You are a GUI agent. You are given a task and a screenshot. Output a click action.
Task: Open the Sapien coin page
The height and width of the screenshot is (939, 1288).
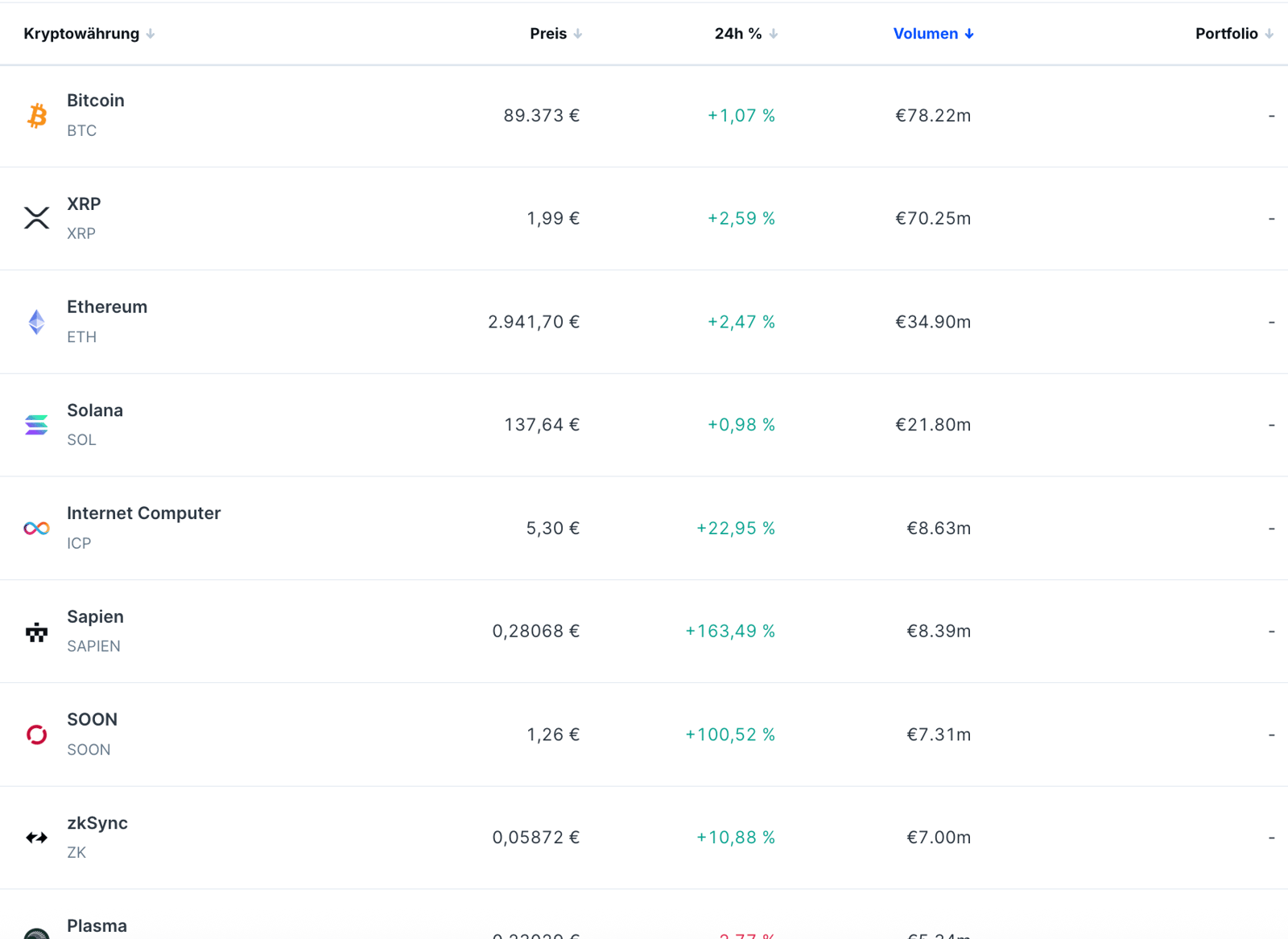click(x=96, y=617)
